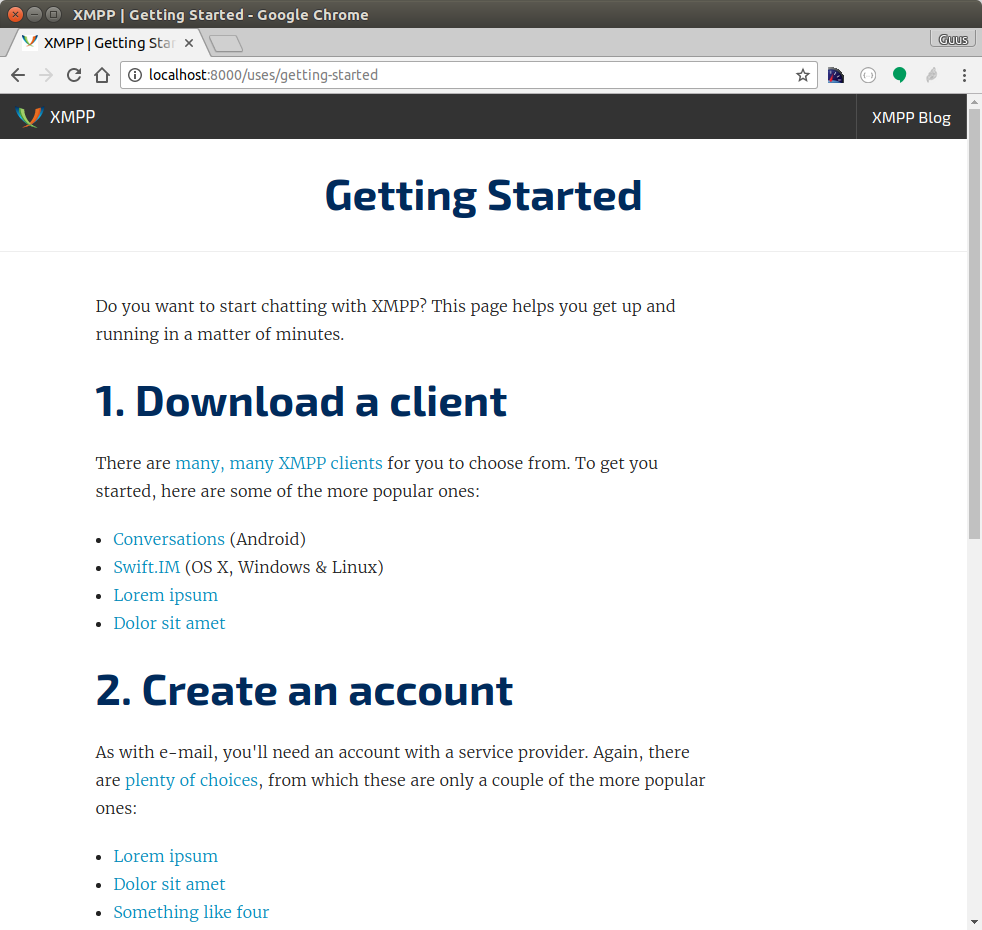Open the Conversations client link
The height and width of the screenshot is (930, 982).
(x=169, y=539)
